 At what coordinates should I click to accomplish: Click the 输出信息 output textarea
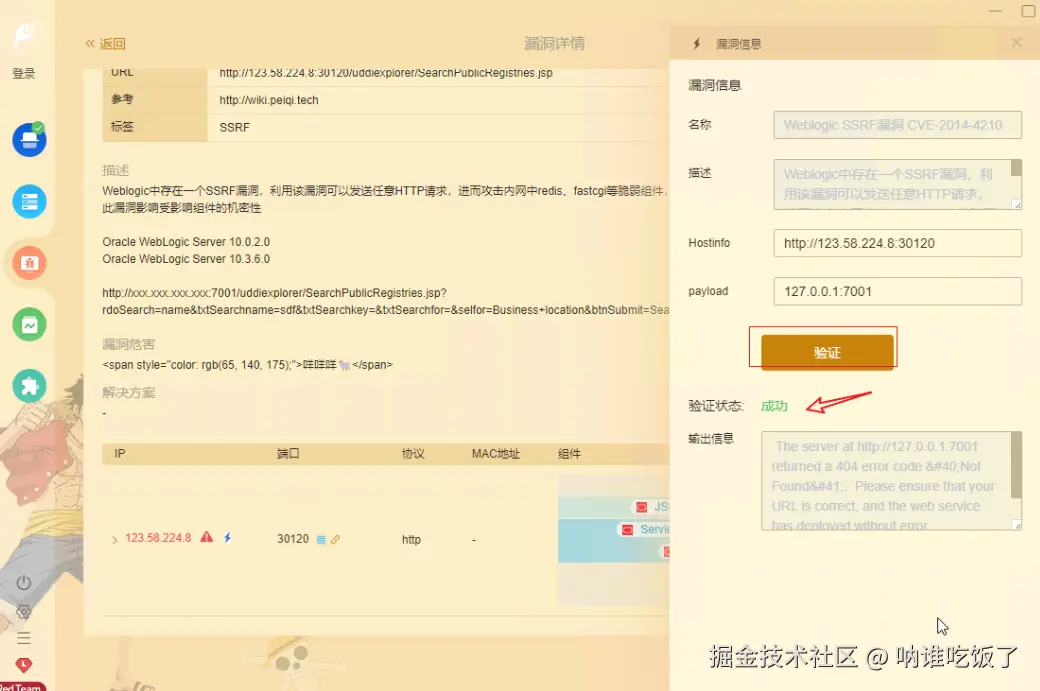891,481
